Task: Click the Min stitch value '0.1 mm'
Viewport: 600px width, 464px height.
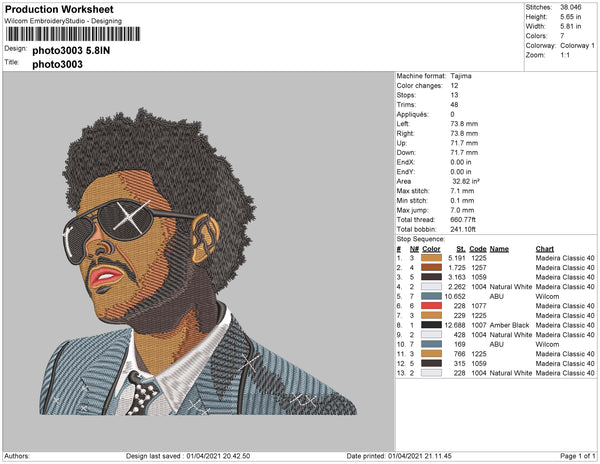Action: click(x=462, y=200)
